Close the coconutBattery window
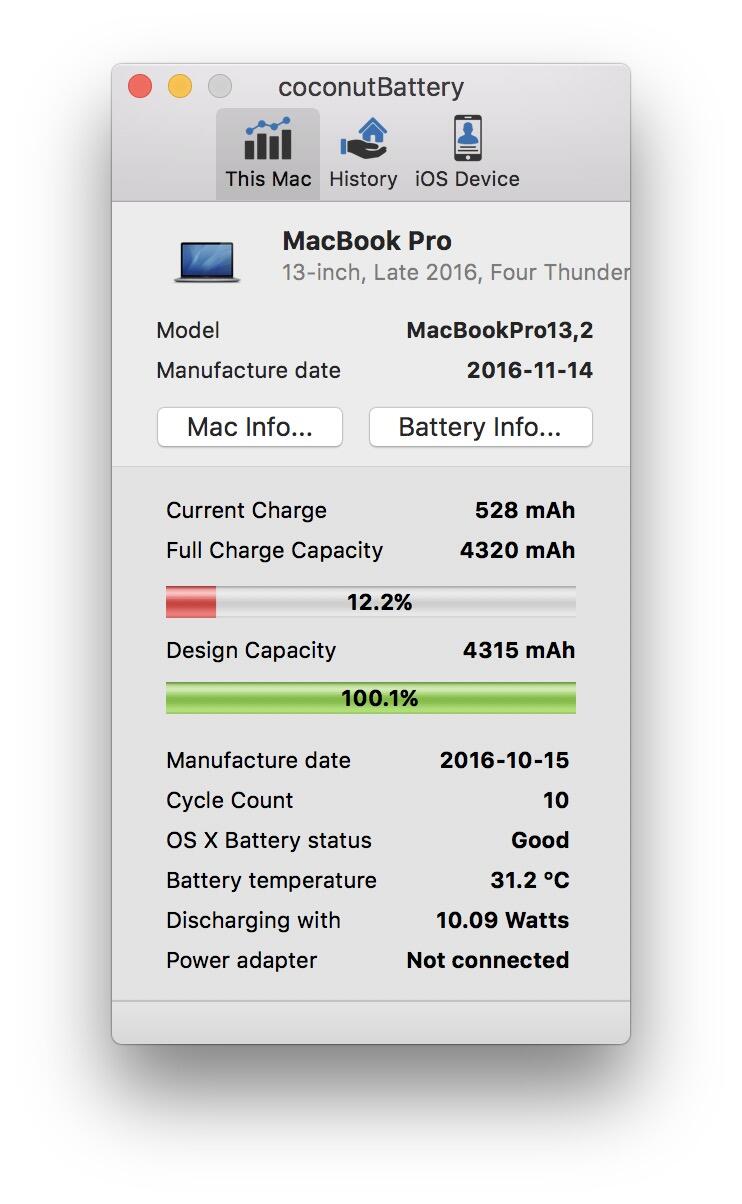Image resolution: width=742 pixels, height=1204 pixels. [x=140, y=87]
